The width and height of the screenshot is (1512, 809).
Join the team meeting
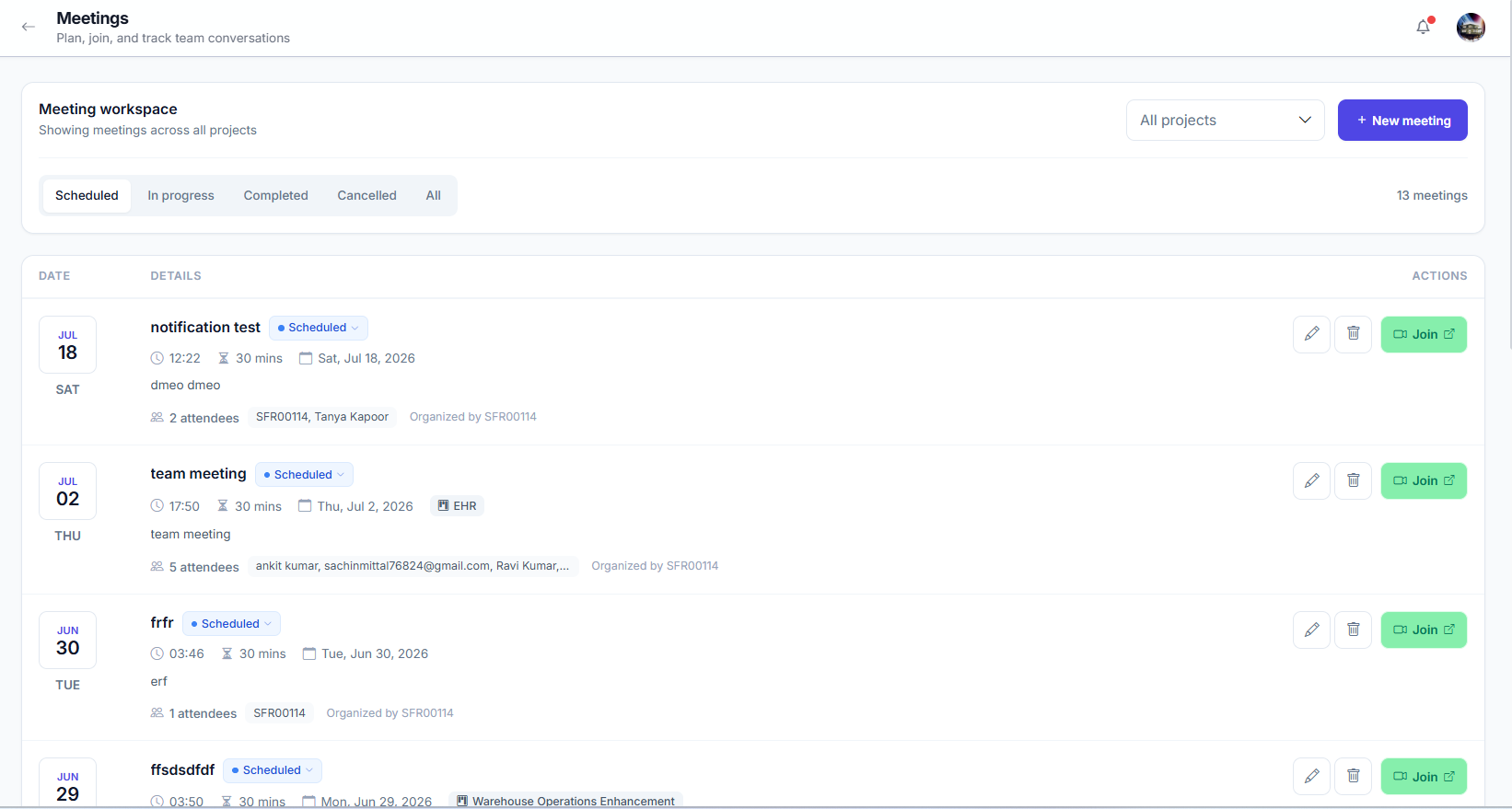[x=1424, y=480]
